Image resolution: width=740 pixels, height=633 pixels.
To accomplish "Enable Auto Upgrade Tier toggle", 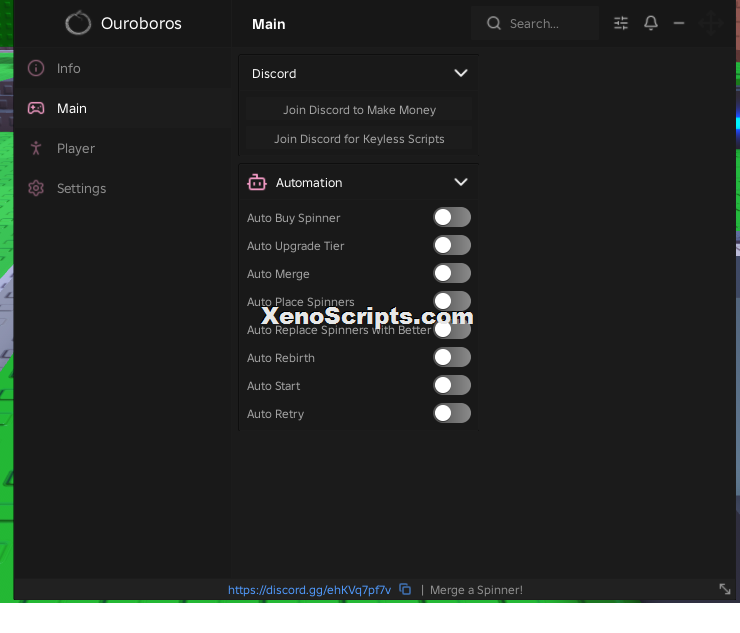I will [452, 245].
